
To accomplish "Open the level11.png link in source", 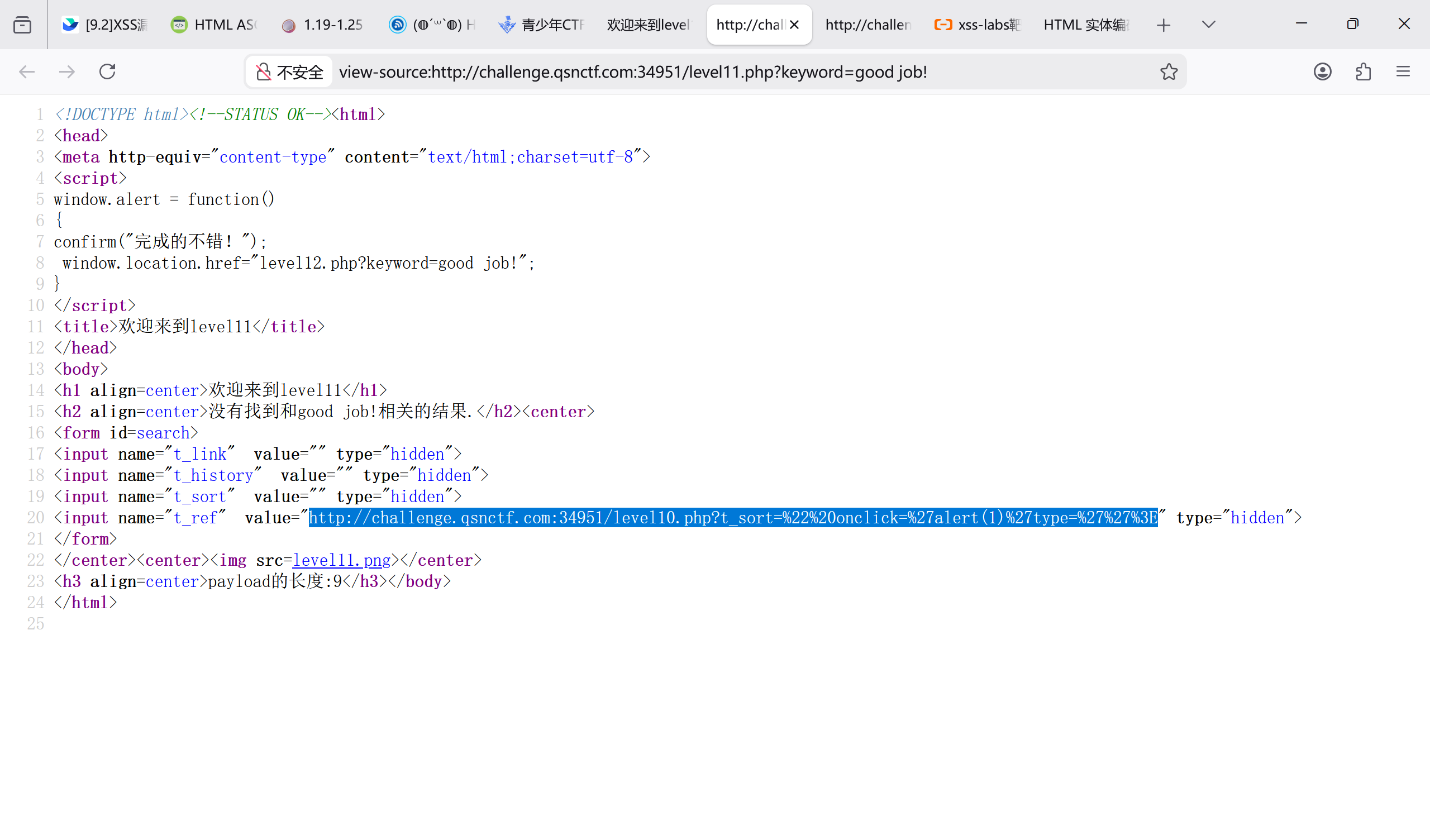I will pos(342,560).
